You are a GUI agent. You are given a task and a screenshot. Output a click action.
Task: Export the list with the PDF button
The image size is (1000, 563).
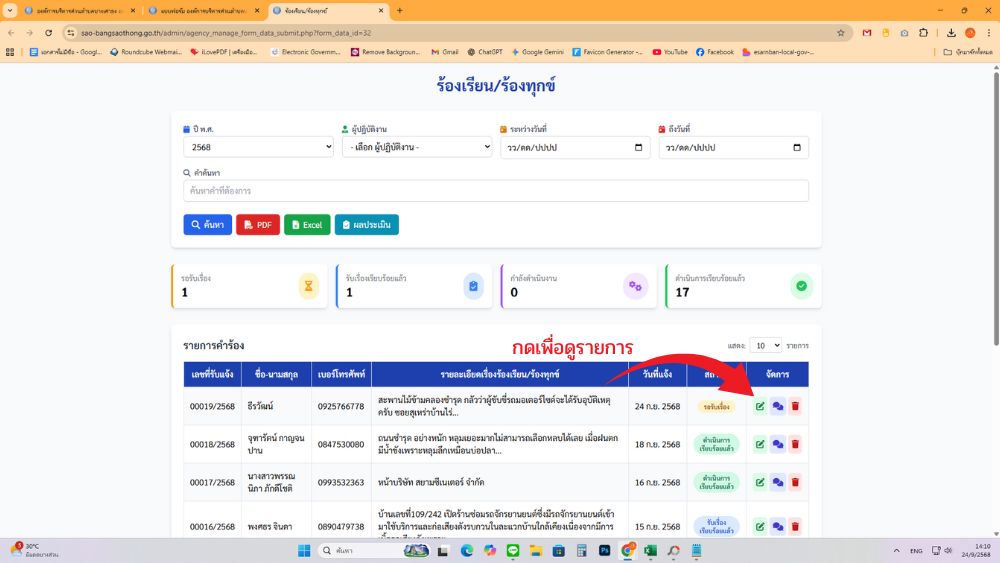point(258,225)
